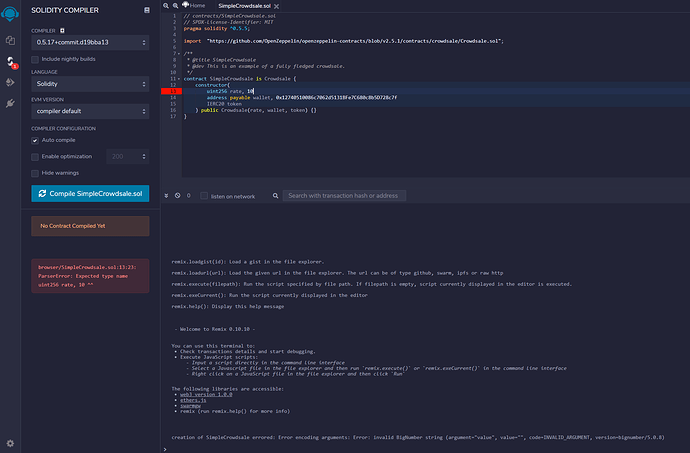The image size is (690, 453).
Task: Switch to the Home tab
Action: [194, 5]
